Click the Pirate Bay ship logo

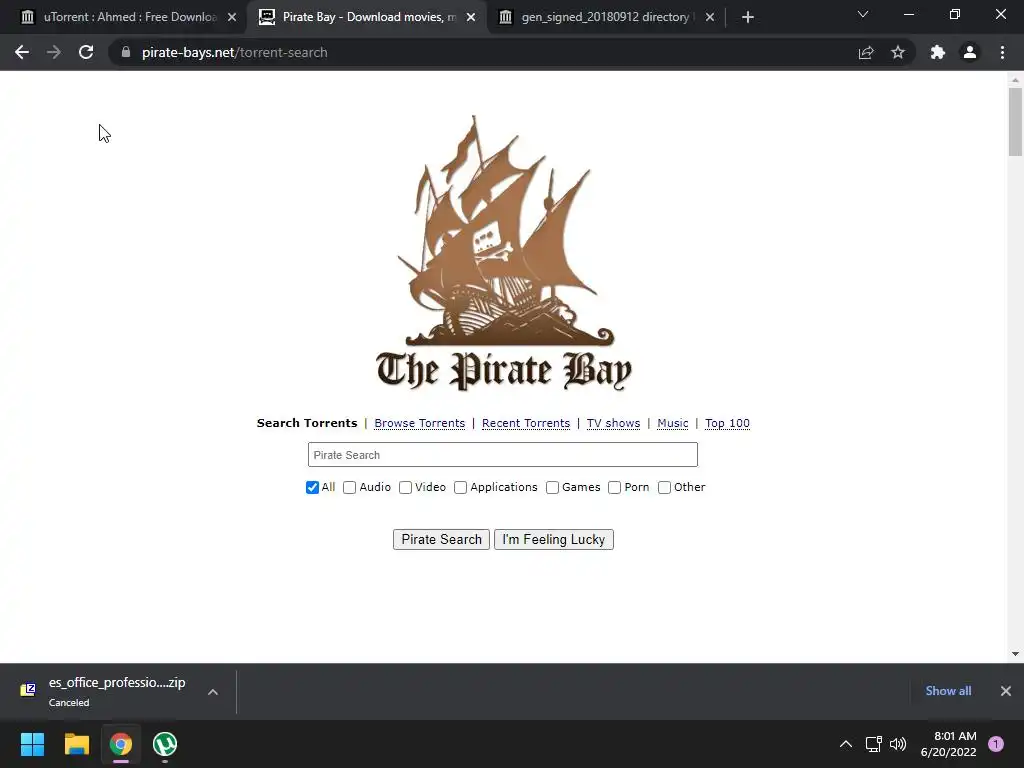pyautogui.click(x=504, y=255)
